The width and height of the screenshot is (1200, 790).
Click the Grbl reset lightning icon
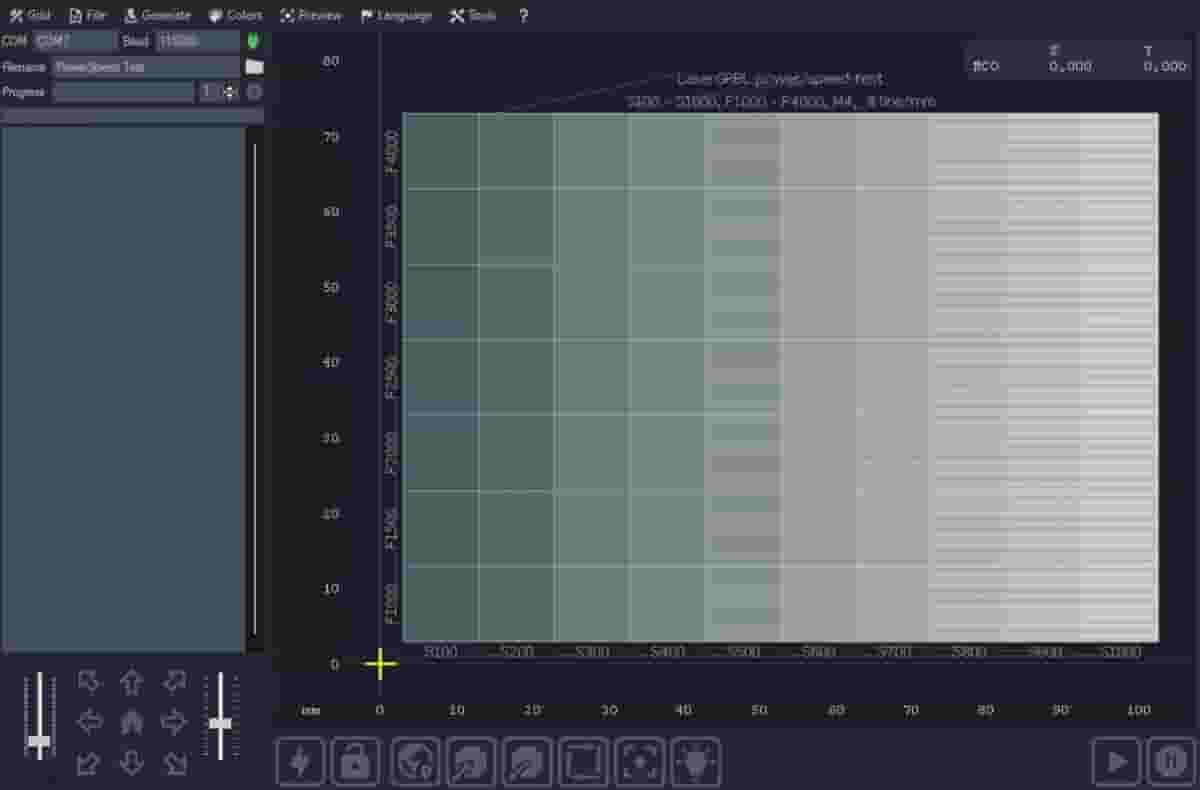(x=300, y=761)
